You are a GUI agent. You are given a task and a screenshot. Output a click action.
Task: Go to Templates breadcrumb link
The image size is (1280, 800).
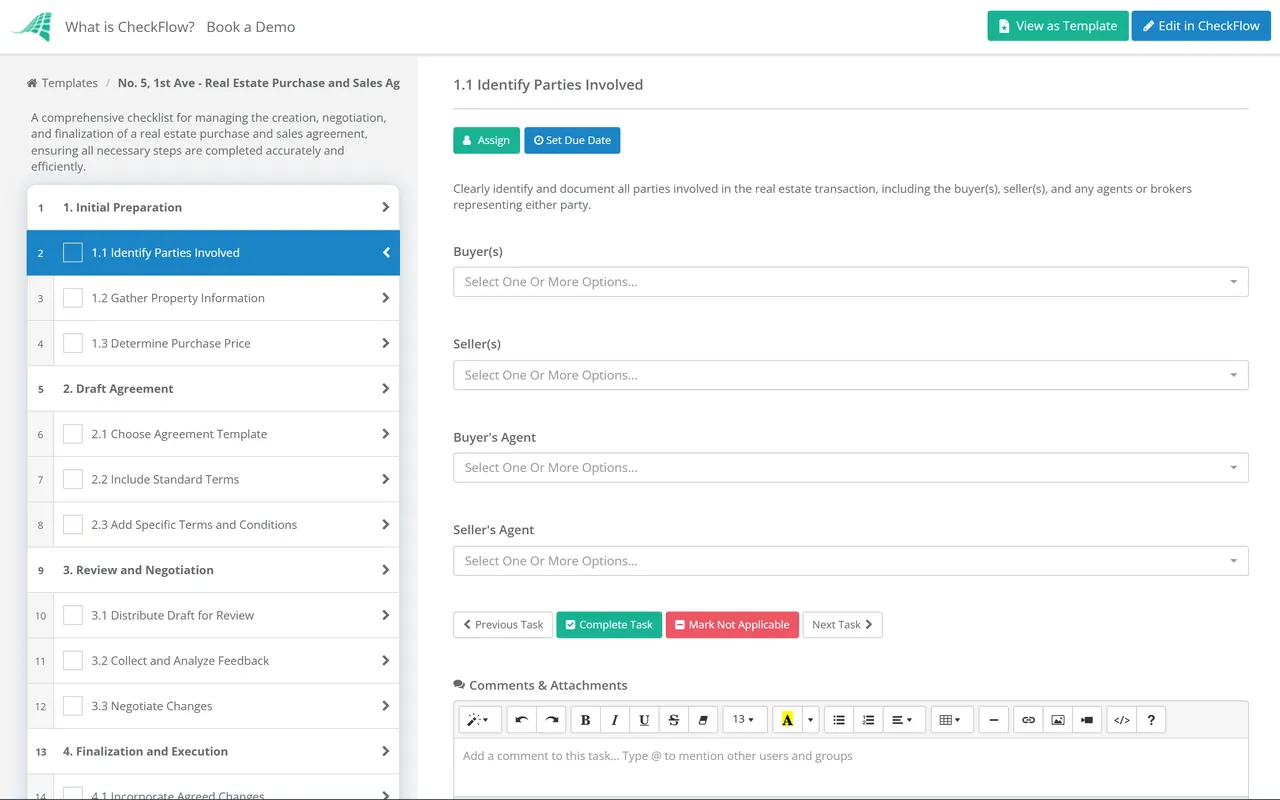[x=62, y=83]
